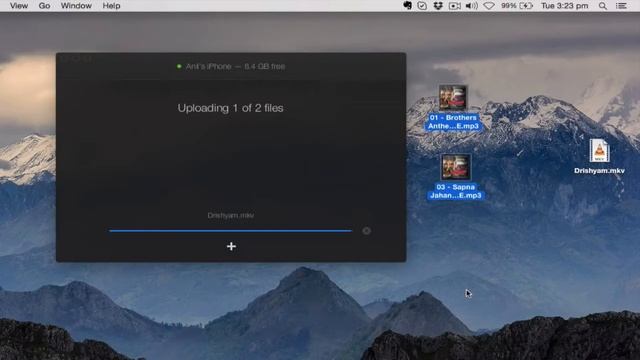
Task: Select the 01 - Brothers Anthem mp3 thumbnail
Action: click(453, 98)
